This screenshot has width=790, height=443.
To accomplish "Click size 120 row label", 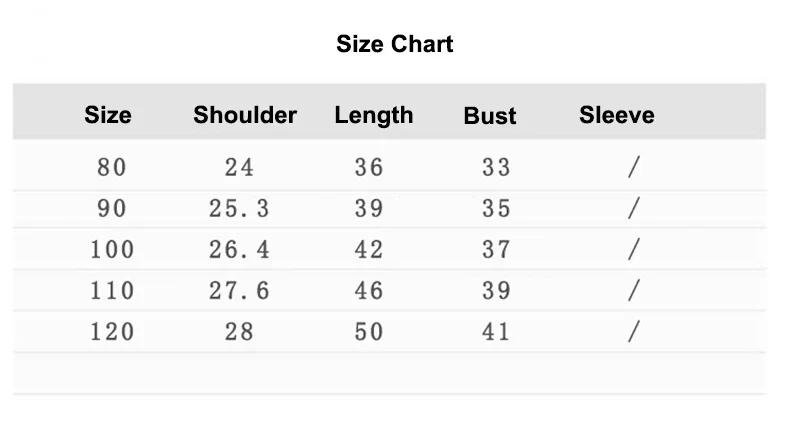I will tap(112, 331).
